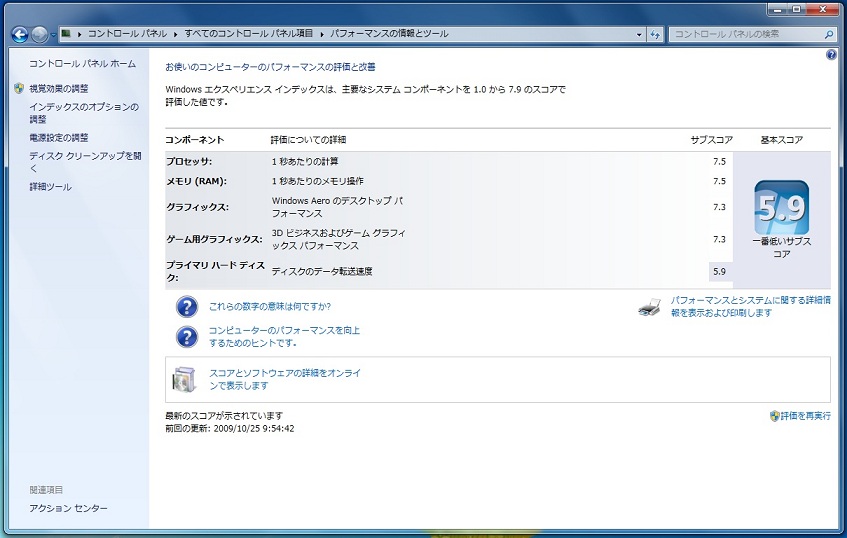Click 前回の更新: 2009/10/25 9:54:42 text

230,429
